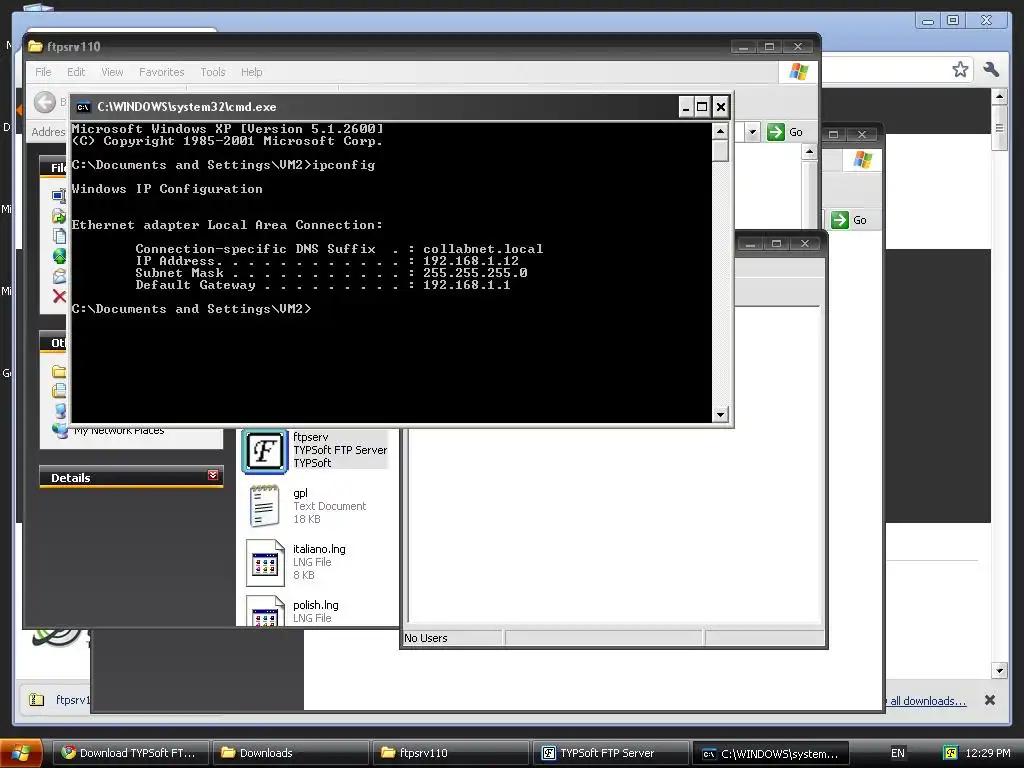The height and width of the screenshot is (768, 1024).
Task: Switch to Download TYPSoft FT… taskbar button
Action: click(x=129, y=753)
